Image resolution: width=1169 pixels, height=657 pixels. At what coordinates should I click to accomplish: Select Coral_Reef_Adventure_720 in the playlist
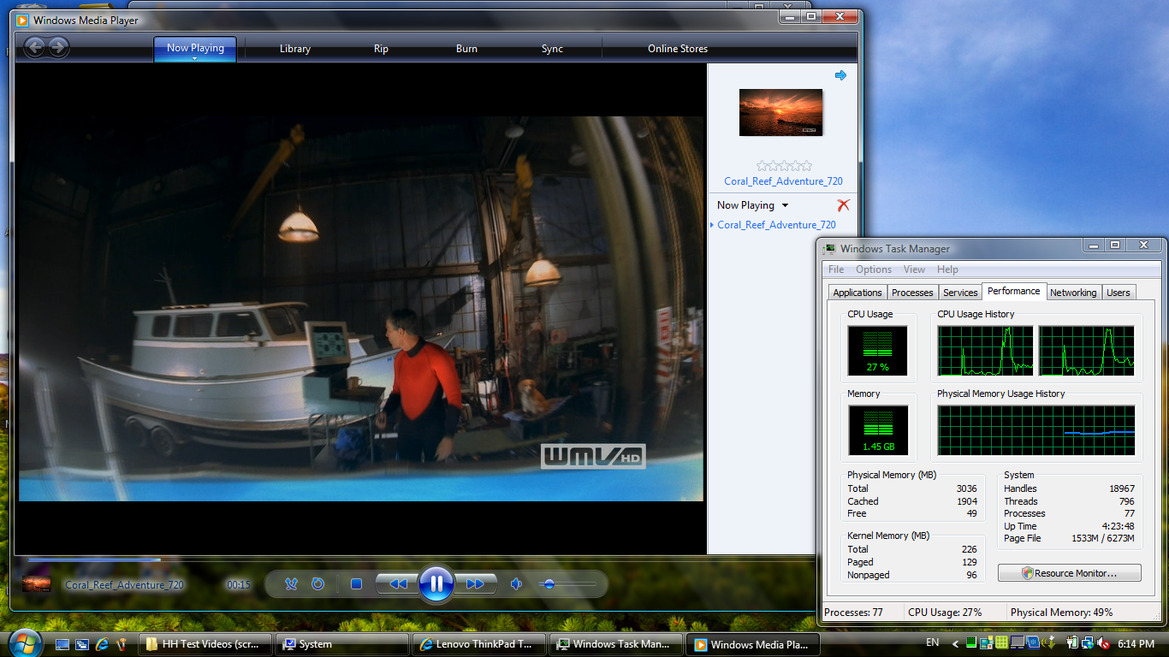click(776, 224)
